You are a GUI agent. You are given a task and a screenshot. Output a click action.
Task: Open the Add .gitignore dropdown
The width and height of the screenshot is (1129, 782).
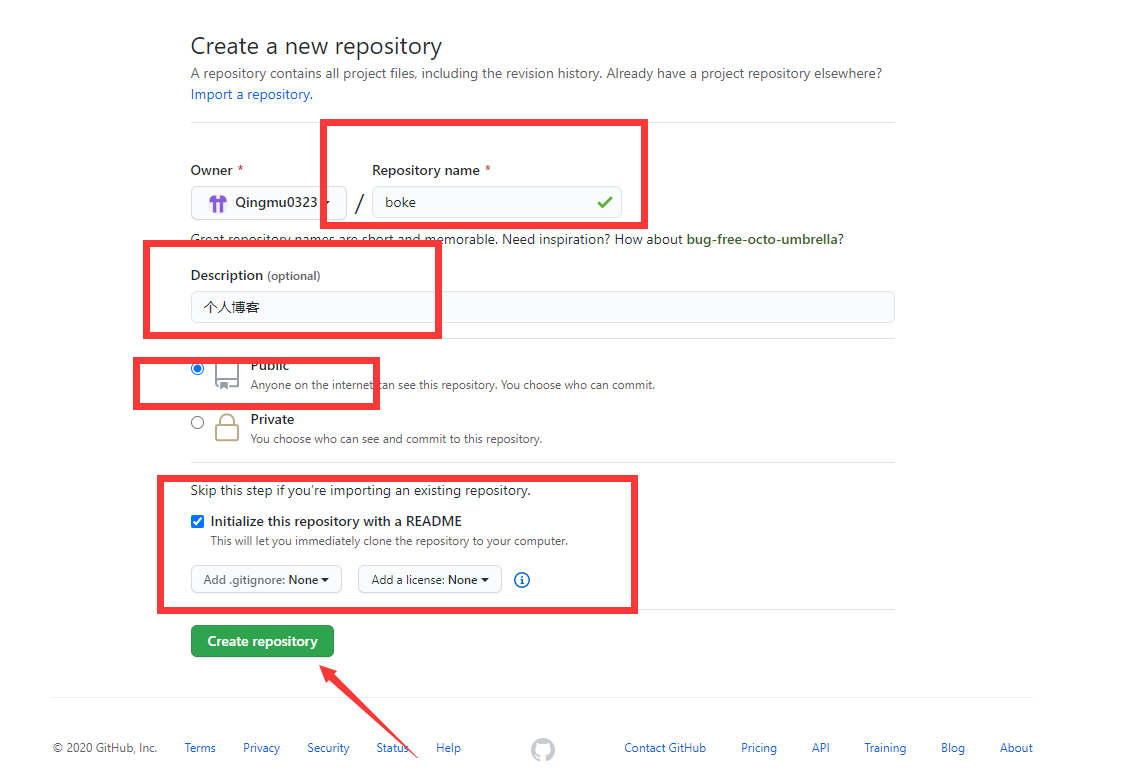click(x=266, y=579)
